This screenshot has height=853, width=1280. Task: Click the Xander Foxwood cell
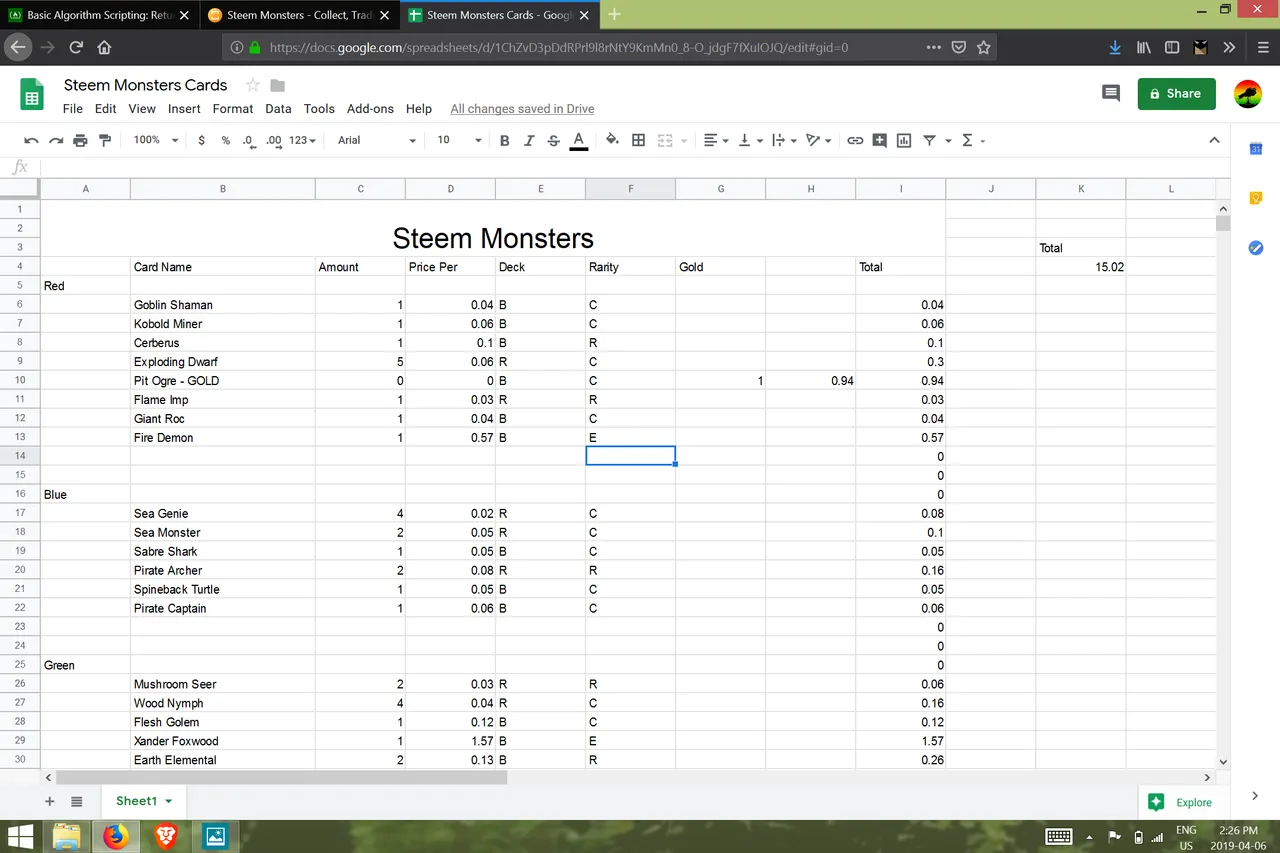tap(223, 741)
